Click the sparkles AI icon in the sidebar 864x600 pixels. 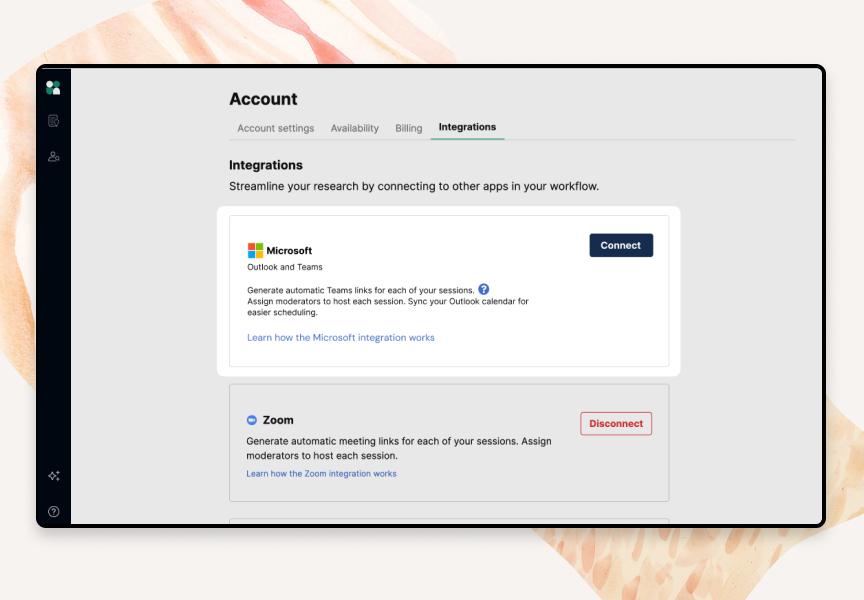coord(53,476)
